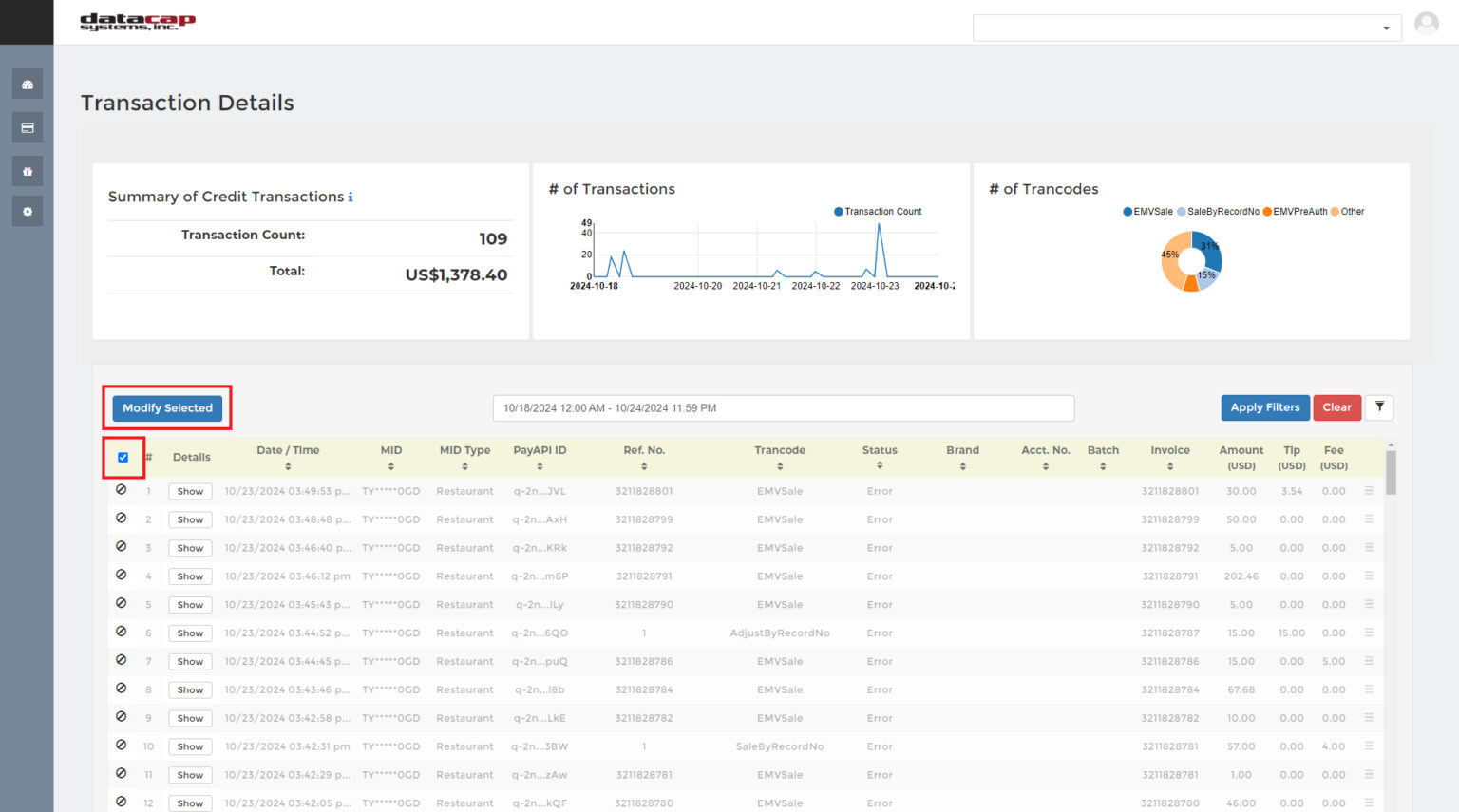Image resolution: width=1459 pixels, height=812 pixels.
Task: Open the gift icon in sidebar
Action: click(x=28, y=170)
